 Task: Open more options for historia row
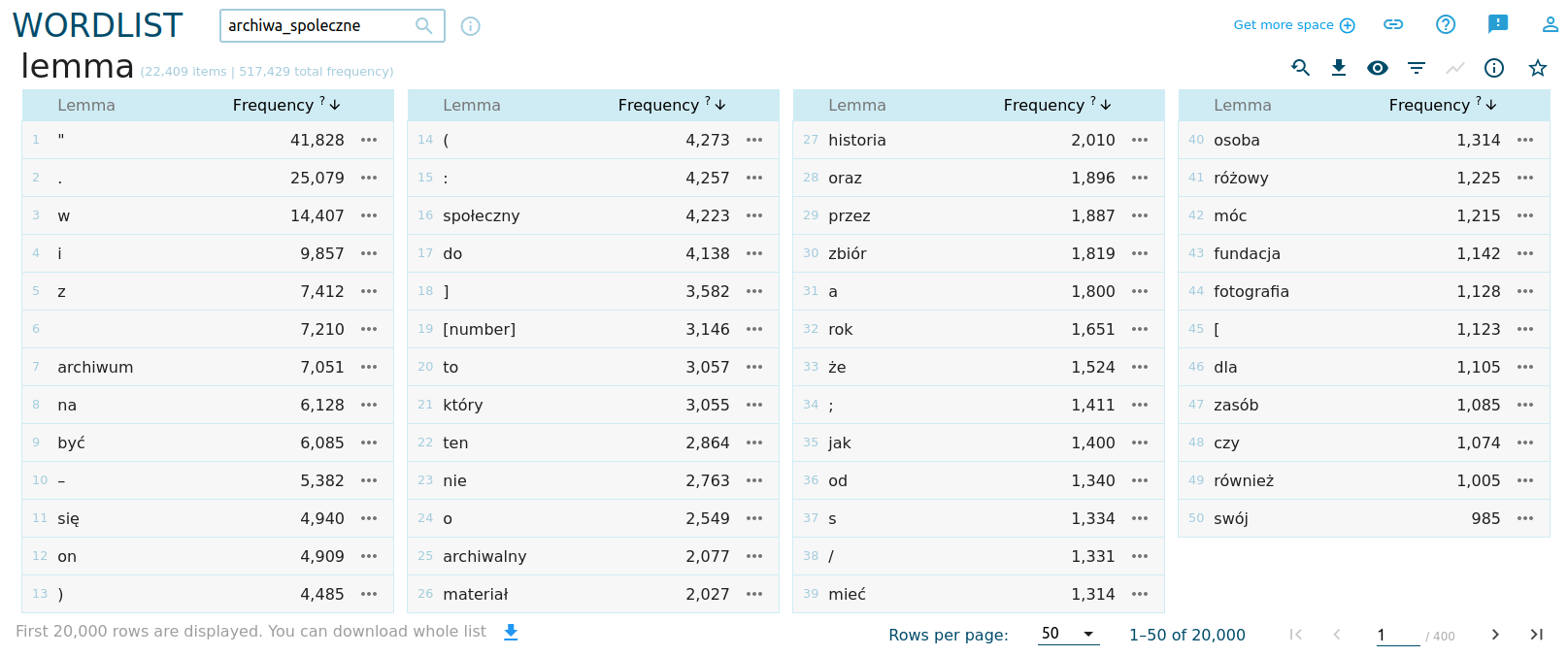(1140, 140)
